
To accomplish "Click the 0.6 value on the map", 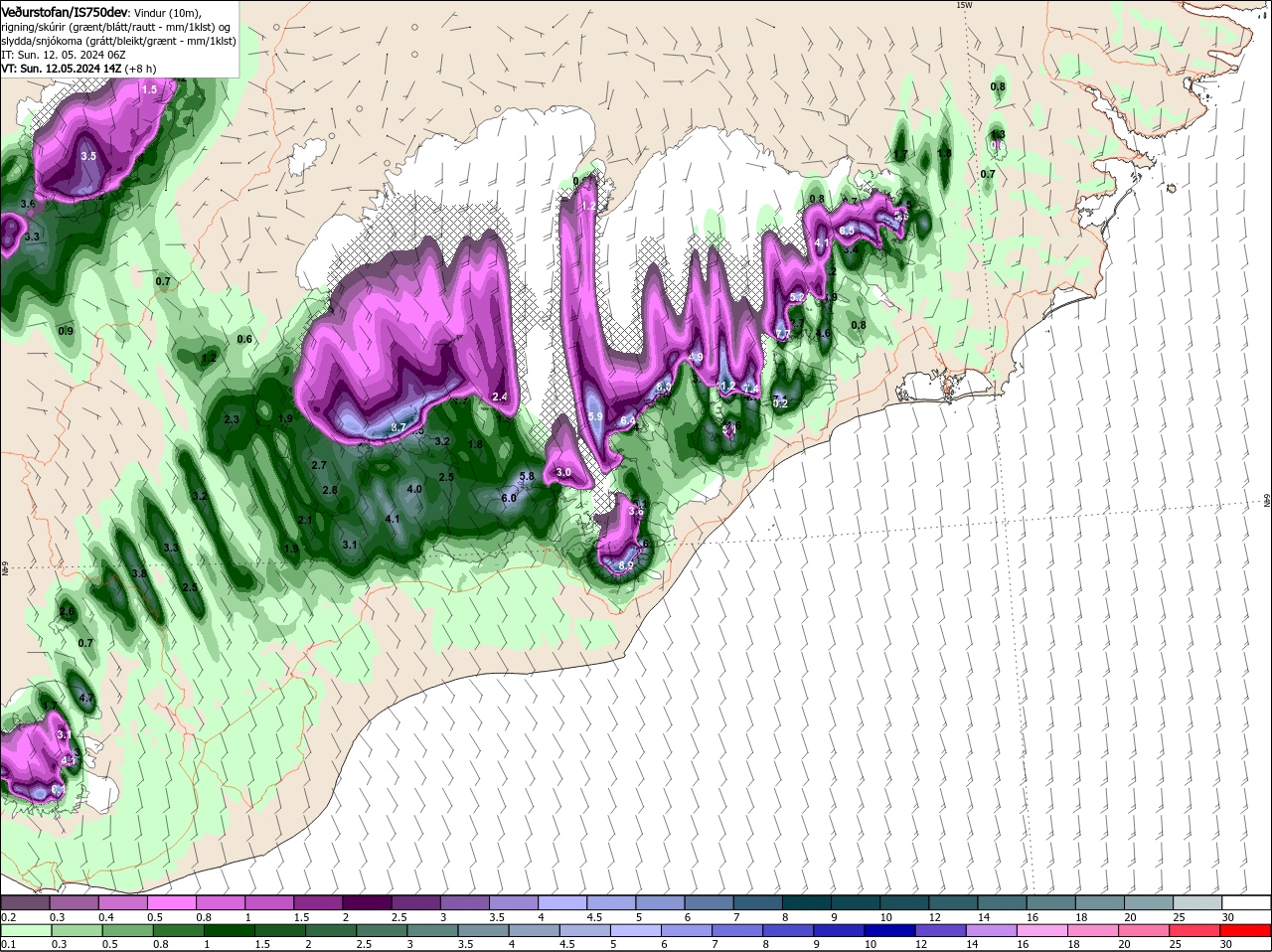I will 244,339.
